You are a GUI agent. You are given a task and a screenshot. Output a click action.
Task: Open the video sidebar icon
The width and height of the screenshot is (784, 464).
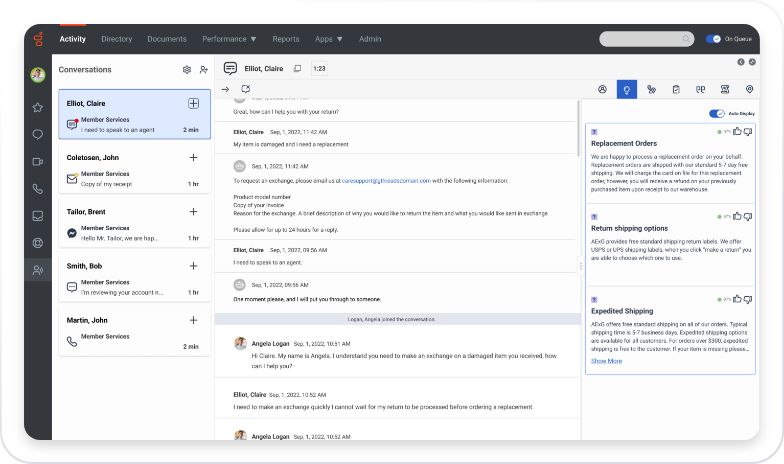point(38,162)
